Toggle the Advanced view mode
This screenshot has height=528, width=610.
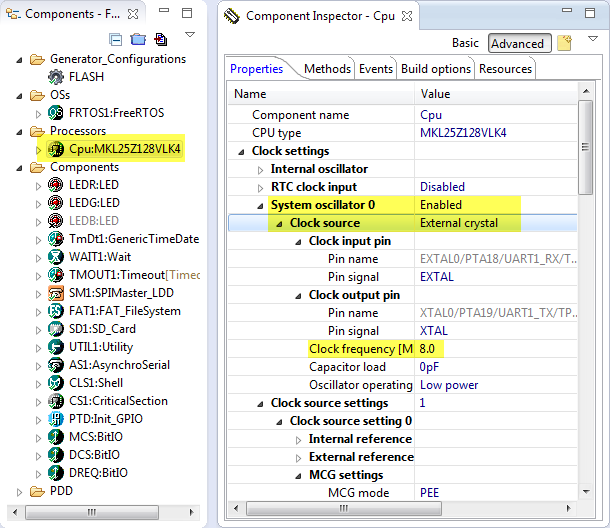(517, 43)
